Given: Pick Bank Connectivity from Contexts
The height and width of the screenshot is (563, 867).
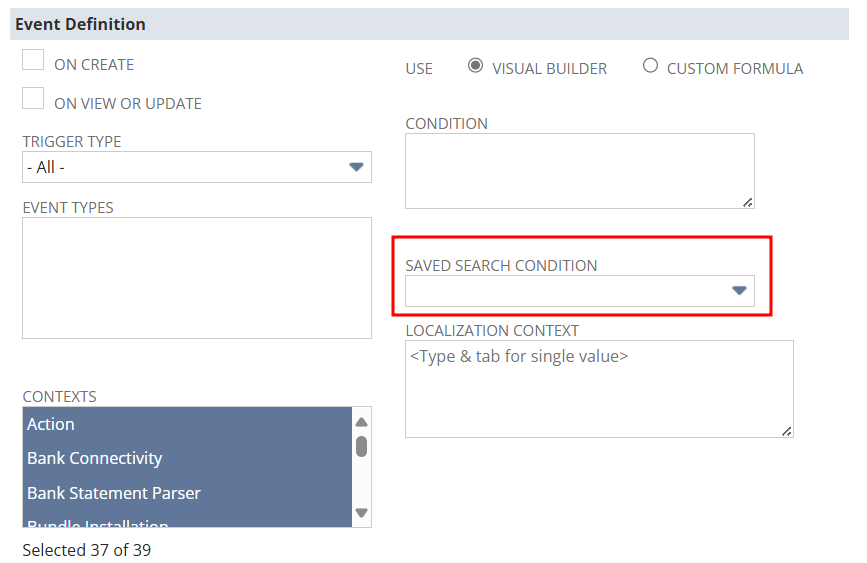Looking at the screenshot, I should [186, 458].
